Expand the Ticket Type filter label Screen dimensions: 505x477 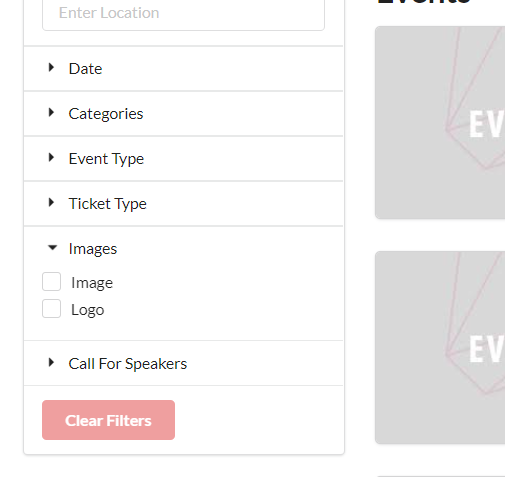pyautogui.click(x=107, y=204)
